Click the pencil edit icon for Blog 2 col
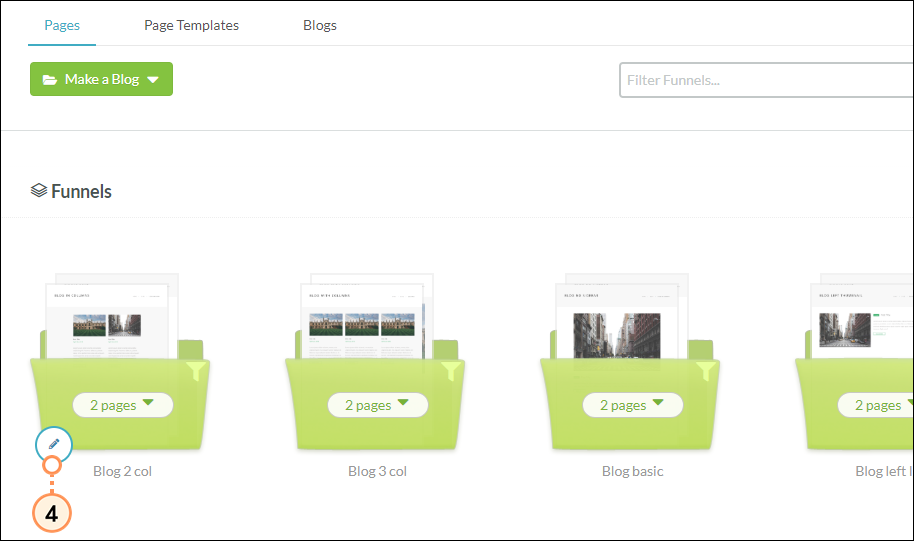 coord(54,445)
